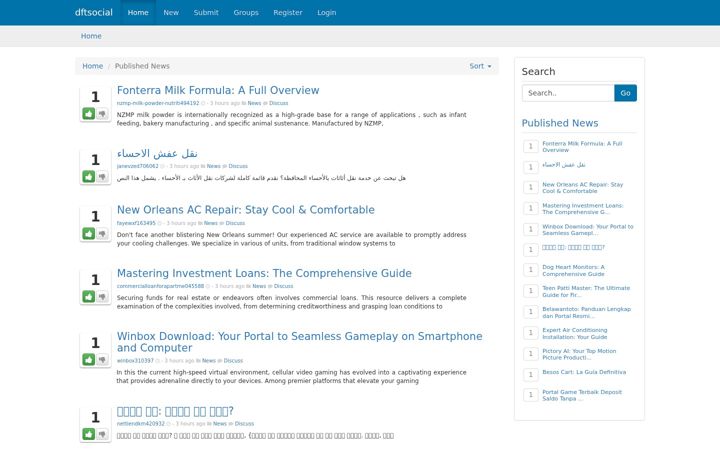Open sidebar link Fonterra Milk Formula: A Full Overview
The width and height of the screenshot is (720, 450).
(582, 146)
